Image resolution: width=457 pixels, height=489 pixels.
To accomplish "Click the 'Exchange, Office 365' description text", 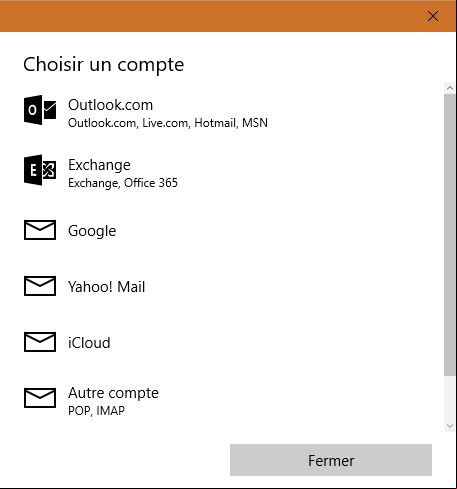I will [123, 183].
